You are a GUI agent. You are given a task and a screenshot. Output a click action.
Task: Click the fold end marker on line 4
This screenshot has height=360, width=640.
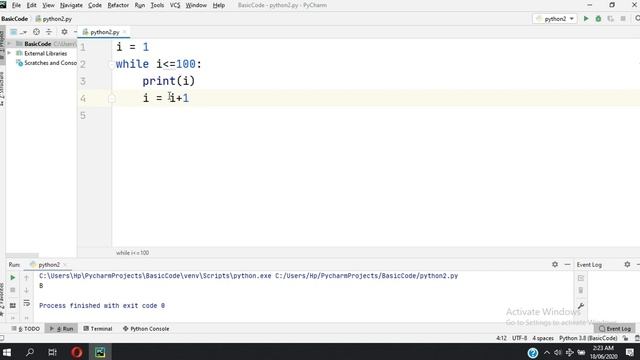(x=112, y=98)
